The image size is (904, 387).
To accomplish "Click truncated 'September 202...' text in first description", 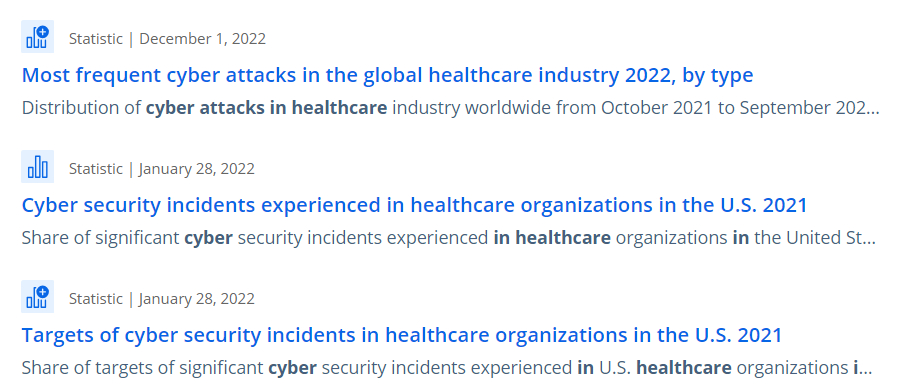I will coord(809,108).
